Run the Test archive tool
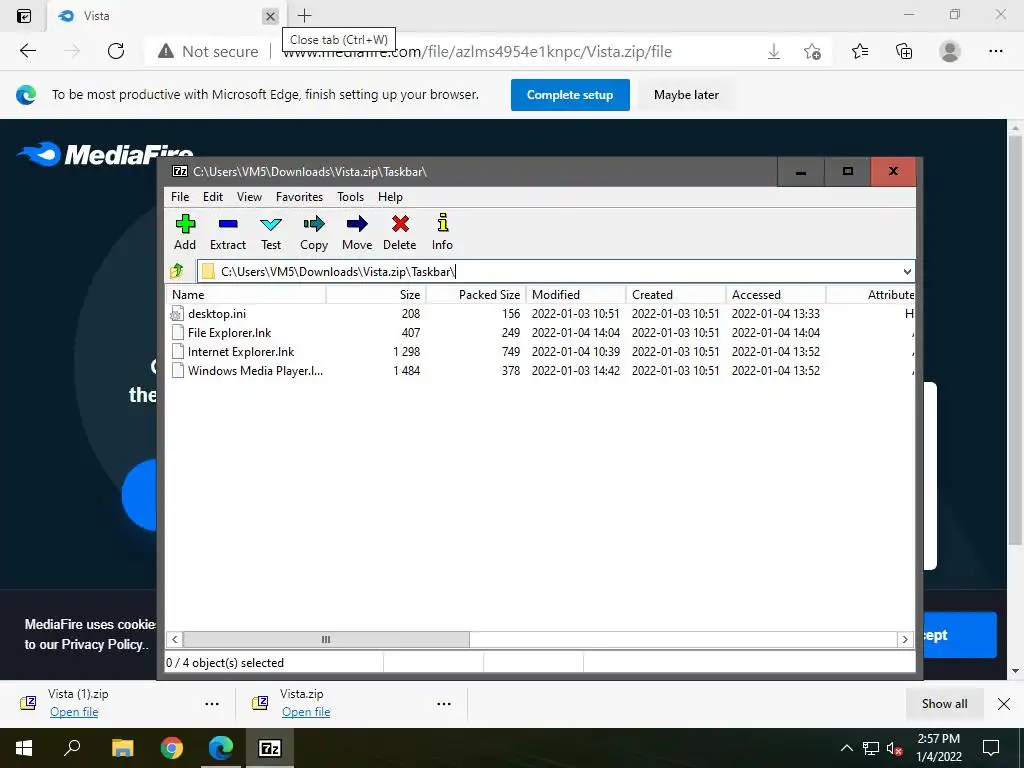This screenshot has height=768, width=1024. click(271, 224)
